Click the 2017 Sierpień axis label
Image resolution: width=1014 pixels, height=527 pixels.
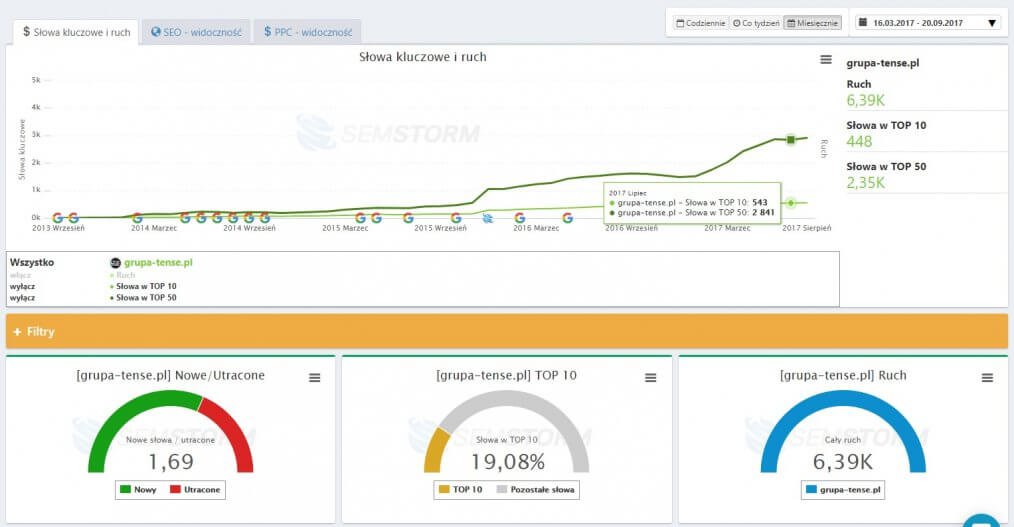click(806, 228)
